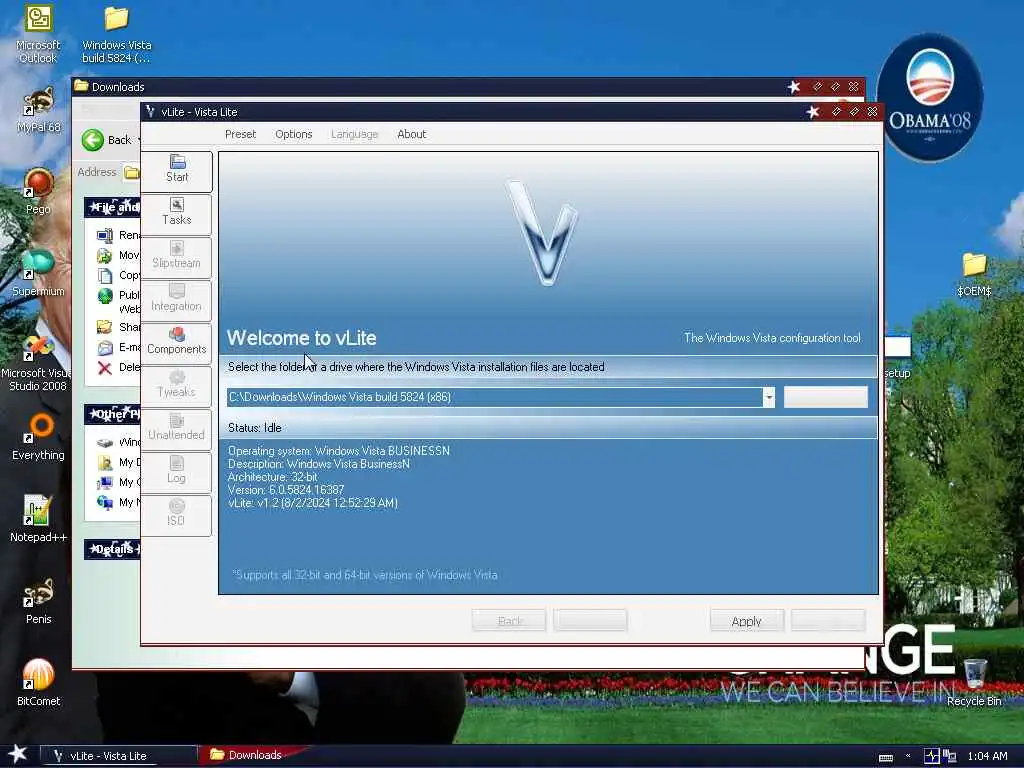This screenshot has width=1024, height=768.
Task: Select the Tweaks section in vLite
Action: tap(176, 385)
